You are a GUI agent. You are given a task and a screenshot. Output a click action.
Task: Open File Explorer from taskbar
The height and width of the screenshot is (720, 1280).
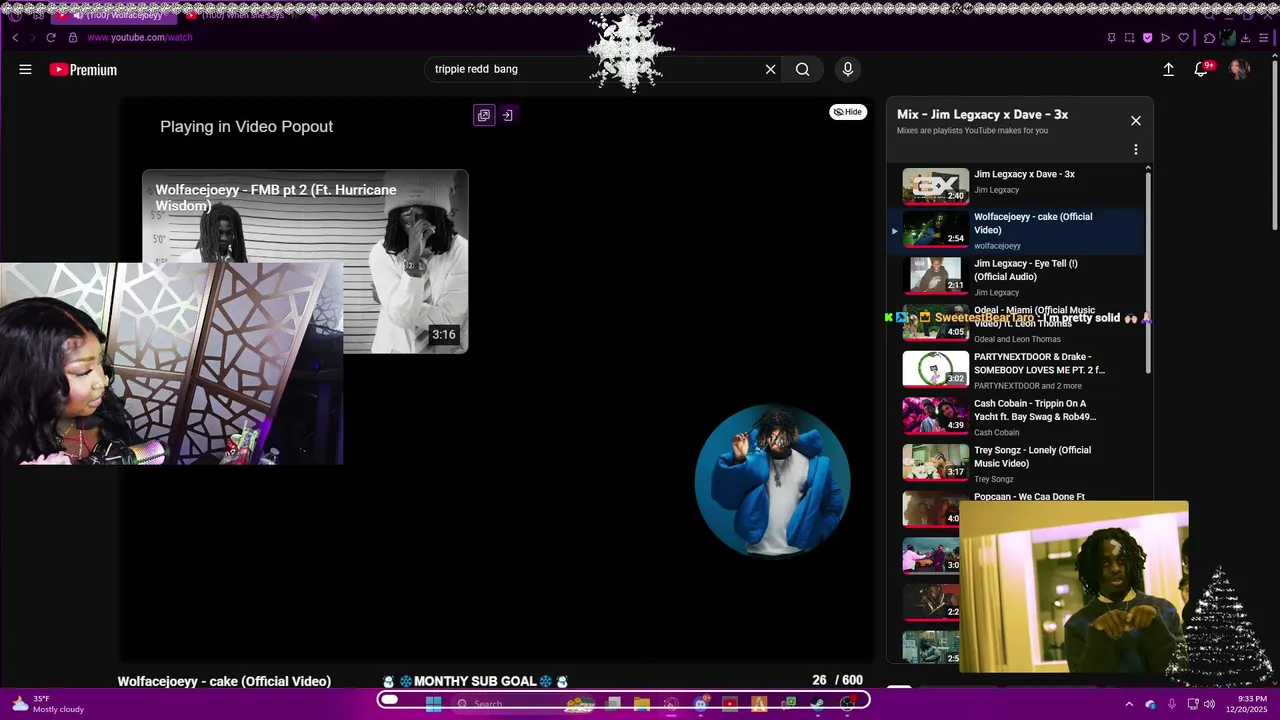(642, 704)
